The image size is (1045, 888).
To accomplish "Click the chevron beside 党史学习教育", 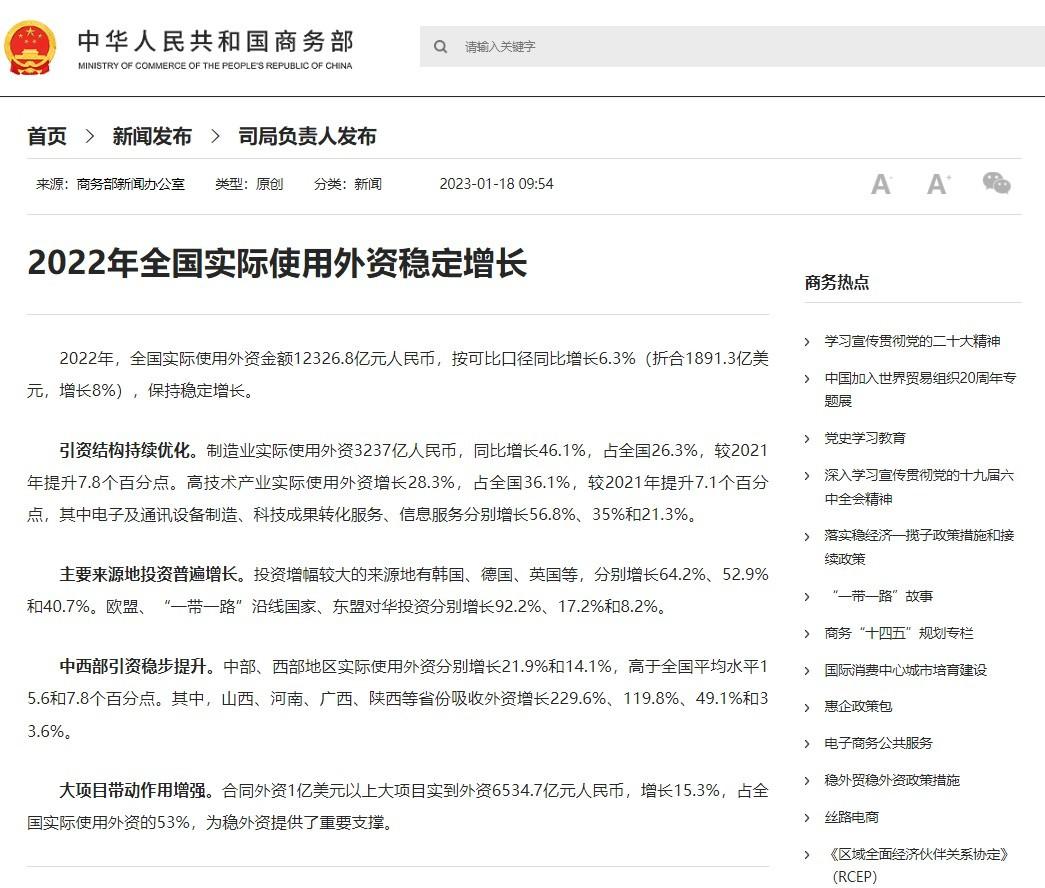I will [807, 438].
